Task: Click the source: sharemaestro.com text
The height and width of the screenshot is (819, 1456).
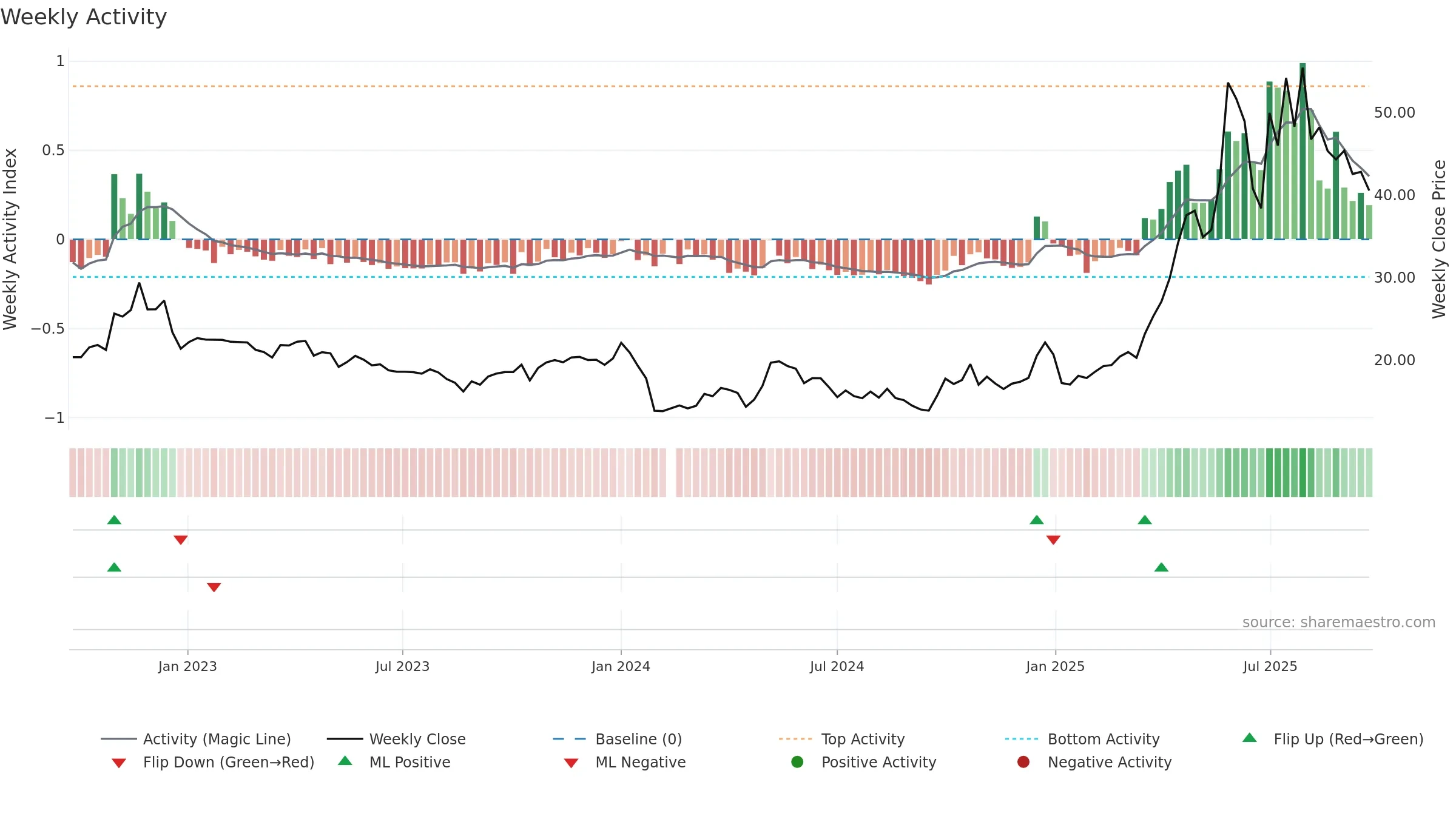Action: pos(1339,622)
